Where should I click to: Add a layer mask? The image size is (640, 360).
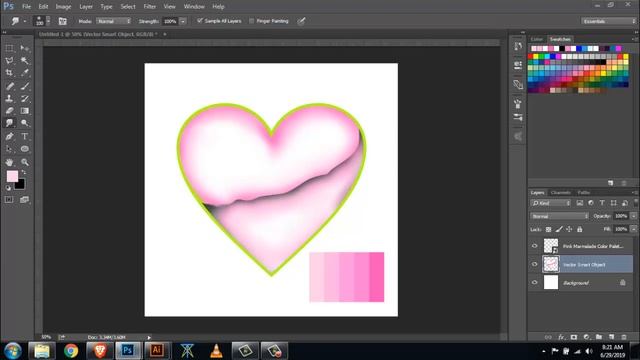[574, 337]
